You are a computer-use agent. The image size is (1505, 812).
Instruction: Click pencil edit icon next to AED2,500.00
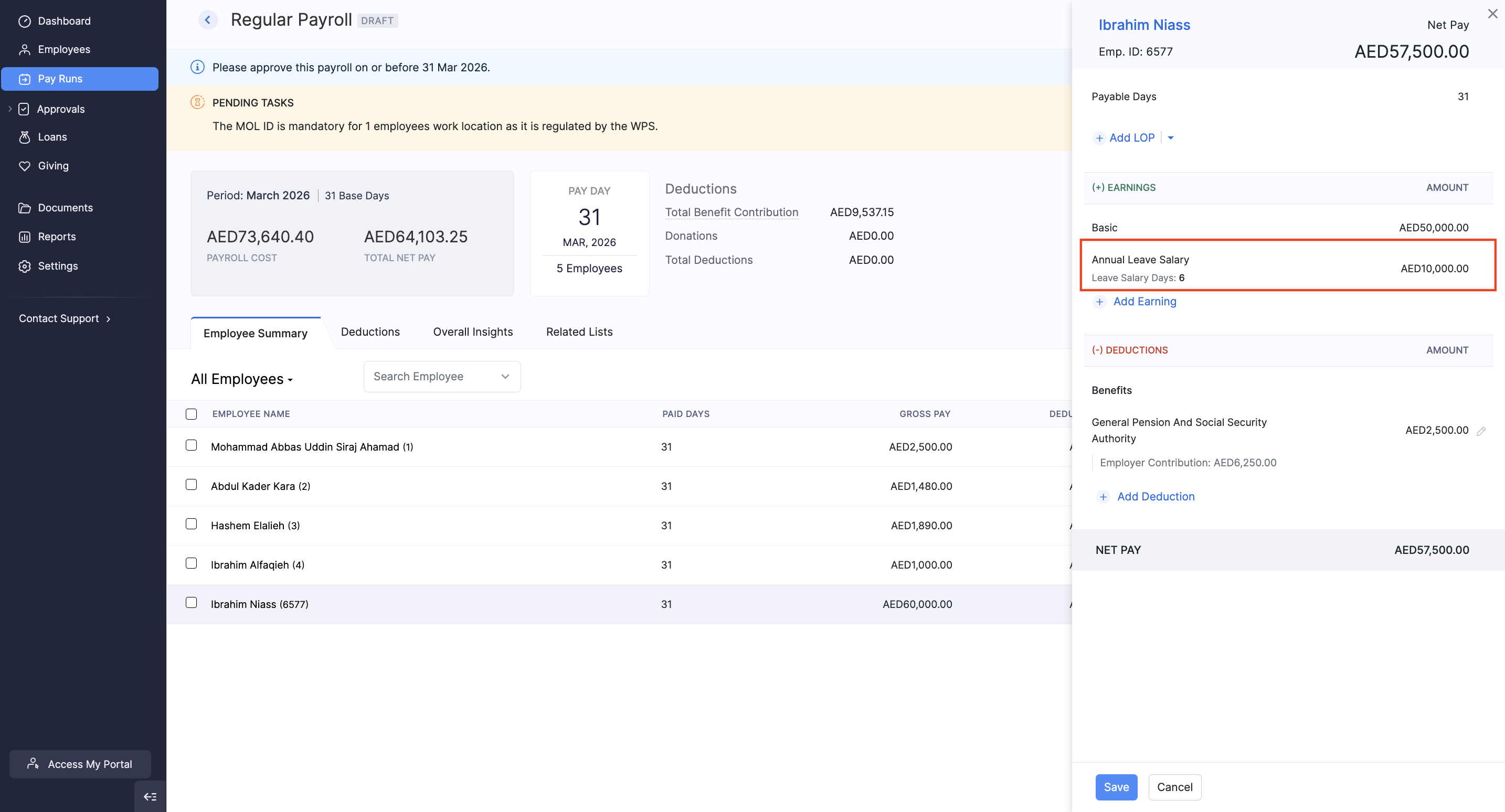pyautogui.click(x=1481, y=431)
